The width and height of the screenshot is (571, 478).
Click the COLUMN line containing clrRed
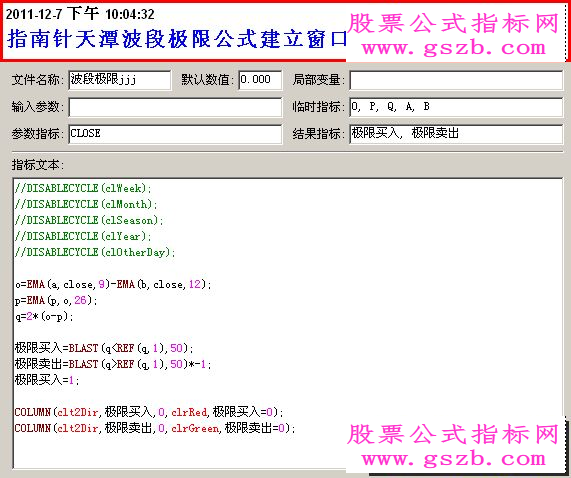[149, 412]
